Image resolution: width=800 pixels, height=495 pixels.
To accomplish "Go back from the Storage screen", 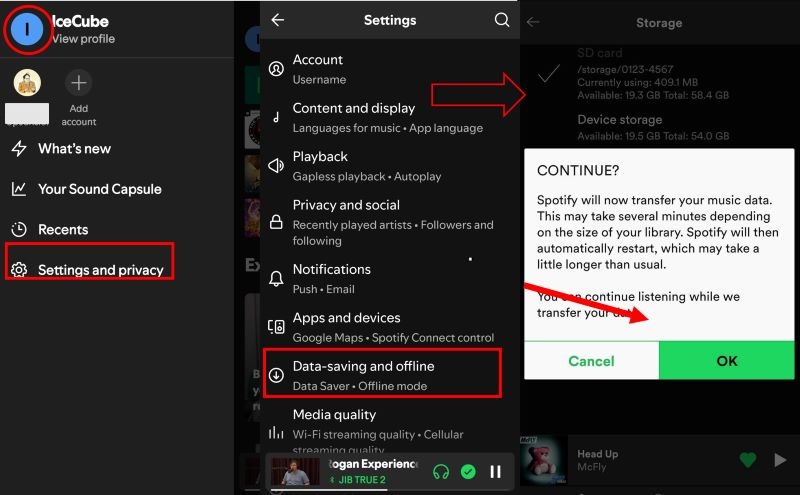I will 533,22.
